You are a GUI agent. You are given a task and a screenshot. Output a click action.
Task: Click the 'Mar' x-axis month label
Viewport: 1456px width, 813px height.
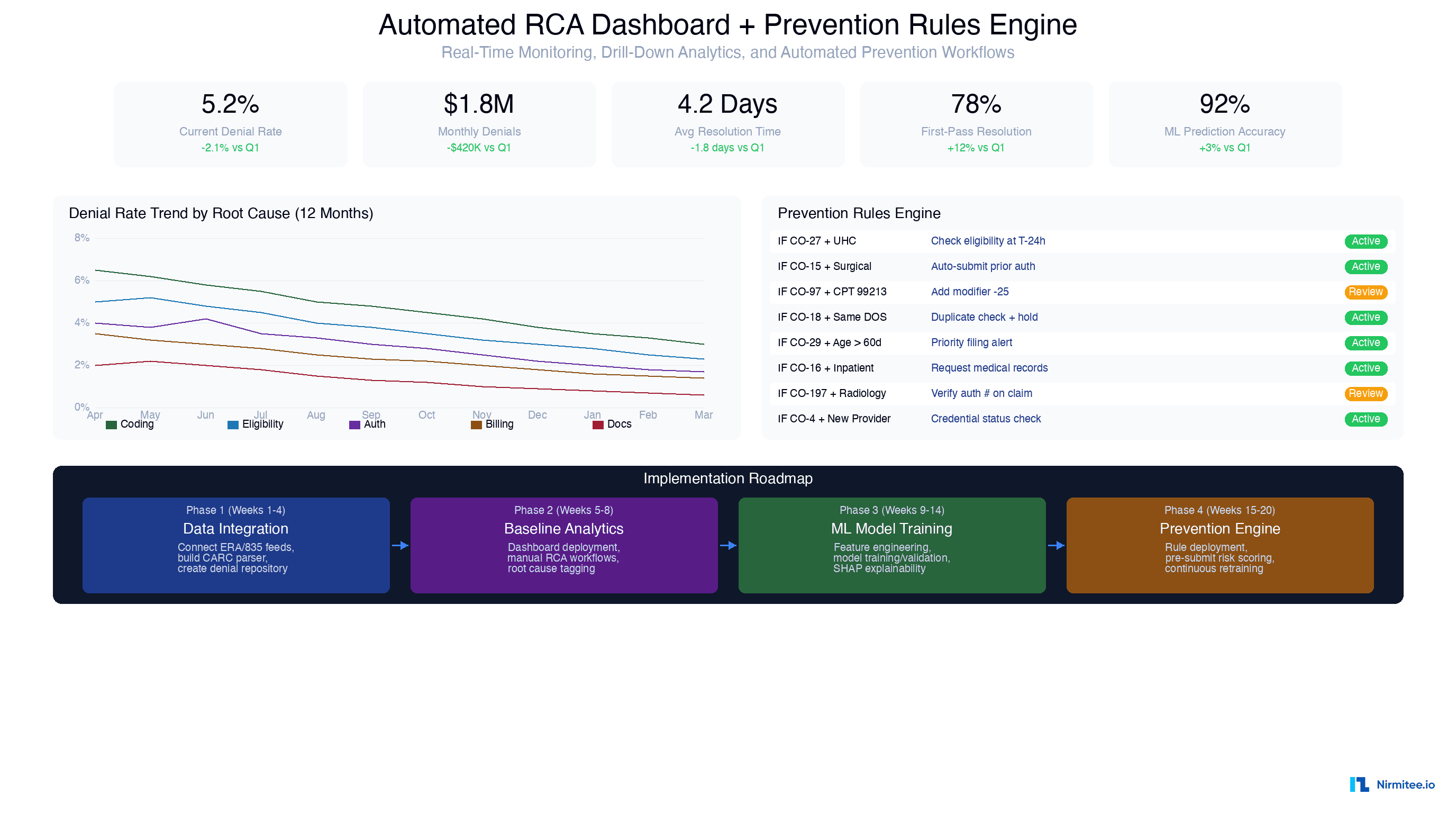tap(704, 415)
